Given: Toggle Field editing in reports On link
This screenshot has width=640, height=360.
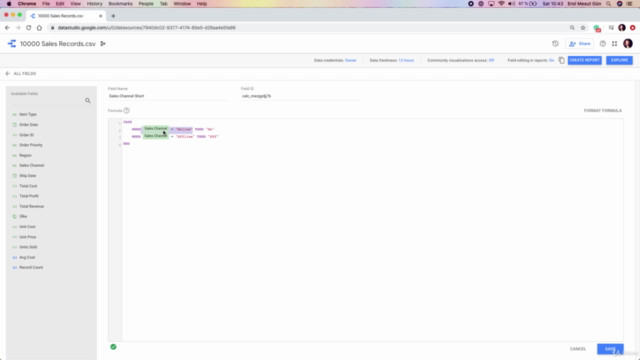Looking at the screenshot, I should click(551, 60).
